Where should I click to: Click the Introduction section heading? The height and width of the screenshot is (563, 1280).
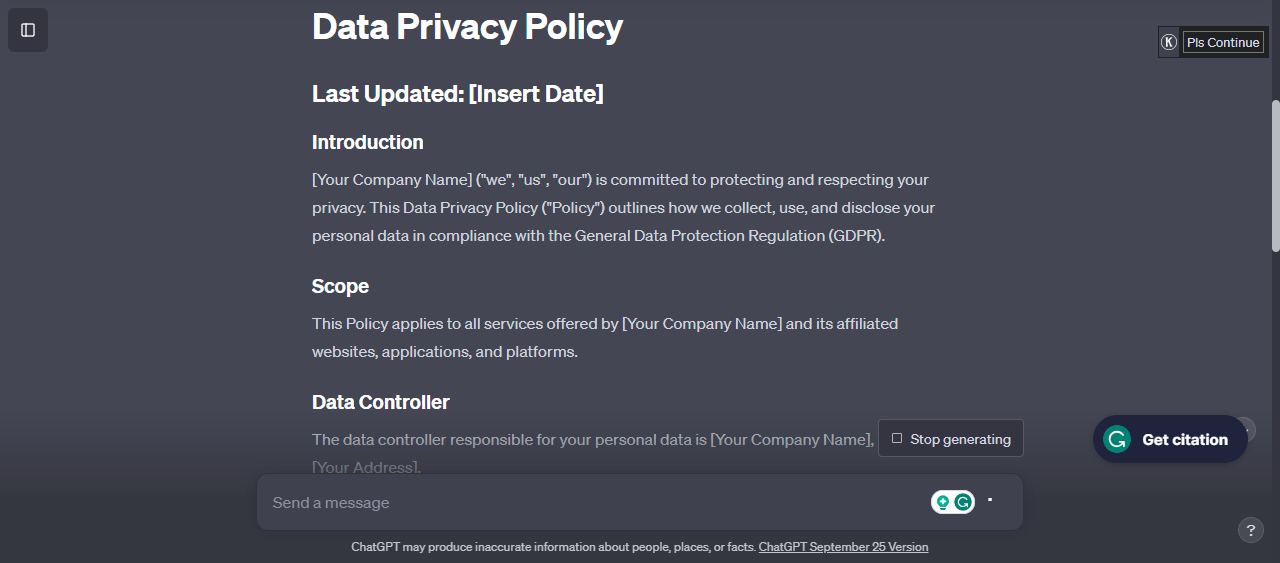coord(368,142)
